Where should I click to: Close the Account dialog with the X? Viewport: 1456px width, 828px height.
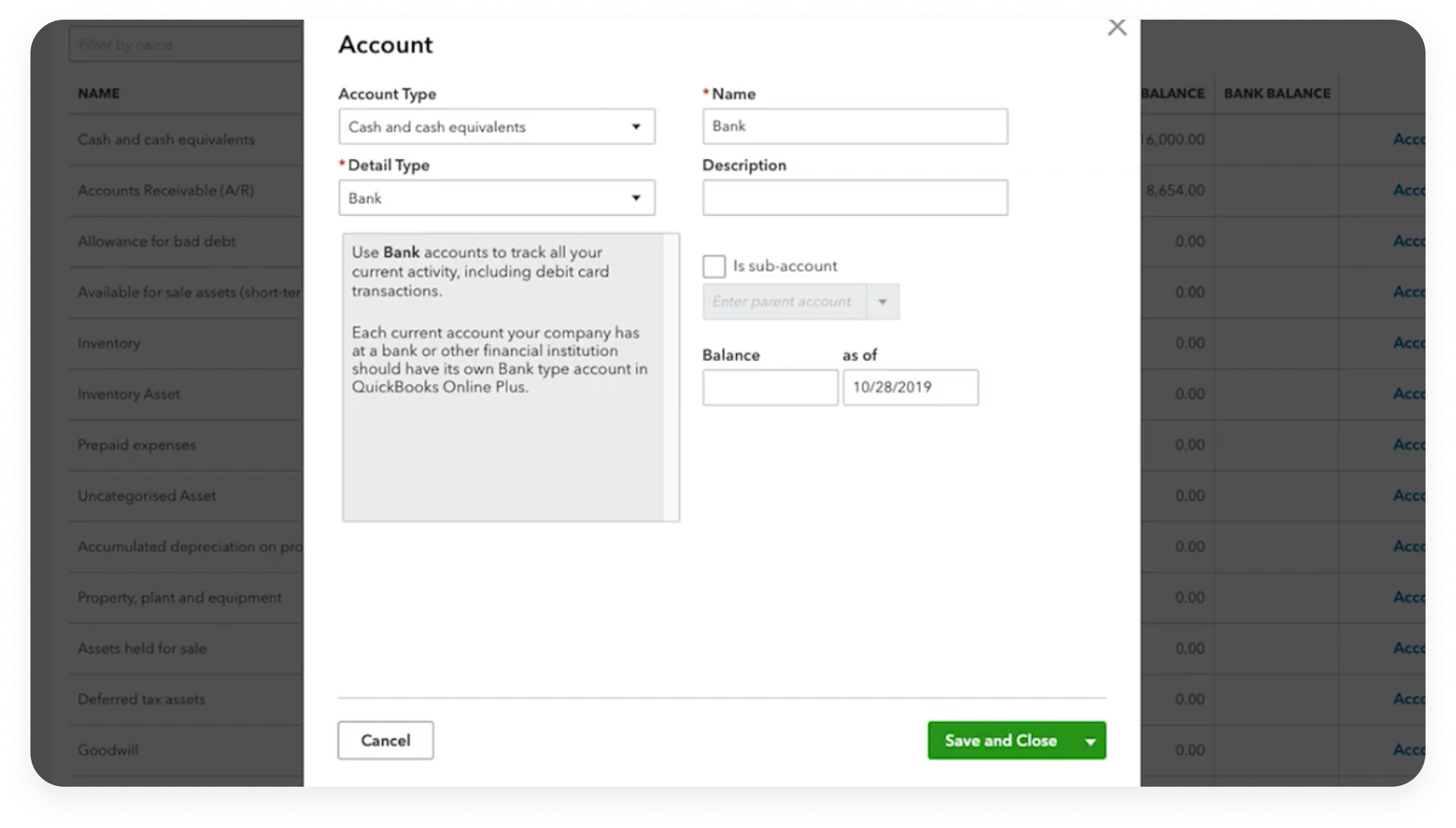pyautogui.click(x=1117, y=27)
